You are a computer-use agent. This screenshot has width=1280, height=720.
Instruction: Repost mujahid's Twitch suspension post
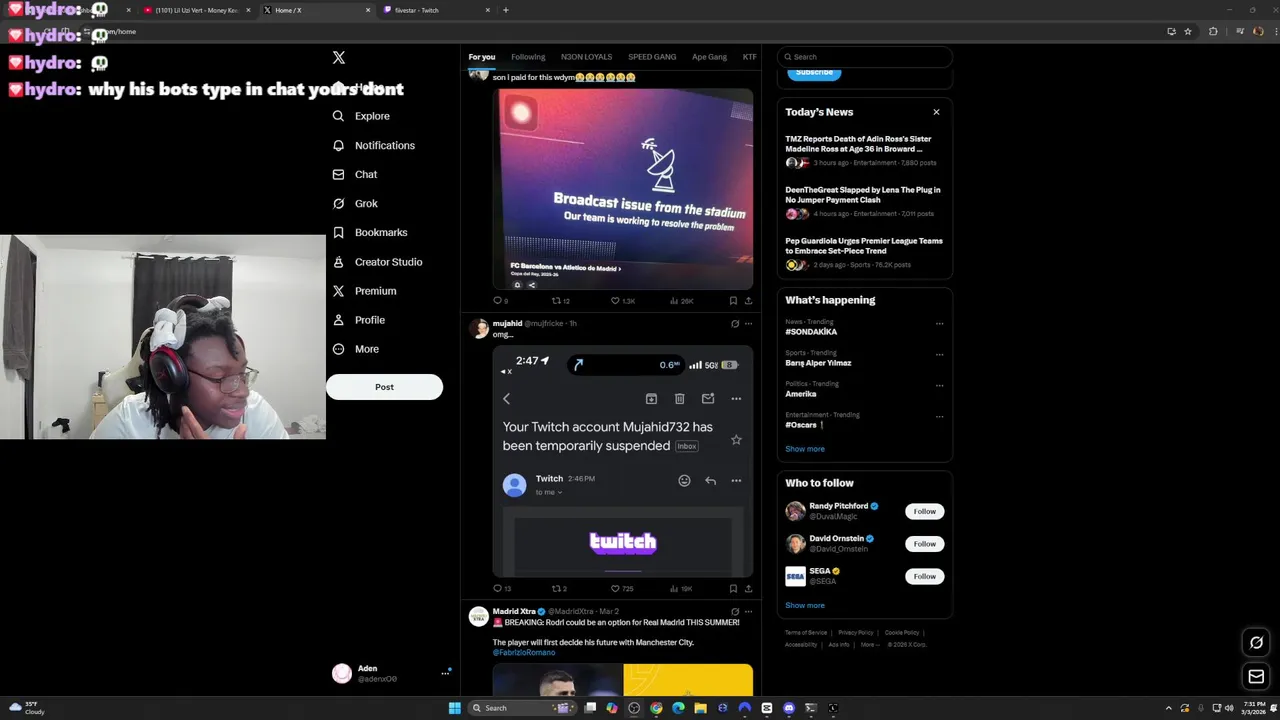tap(560, 588)
